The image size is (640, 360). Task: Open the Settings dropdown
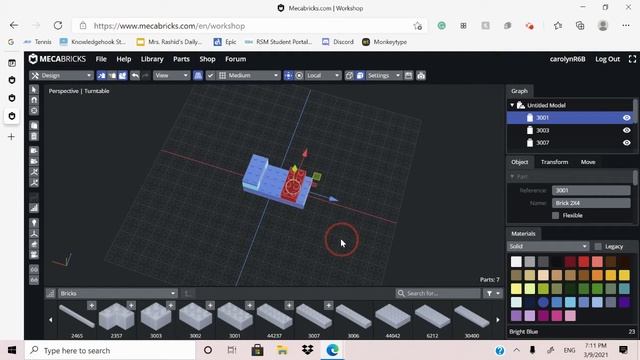click(x=384, y=76)
